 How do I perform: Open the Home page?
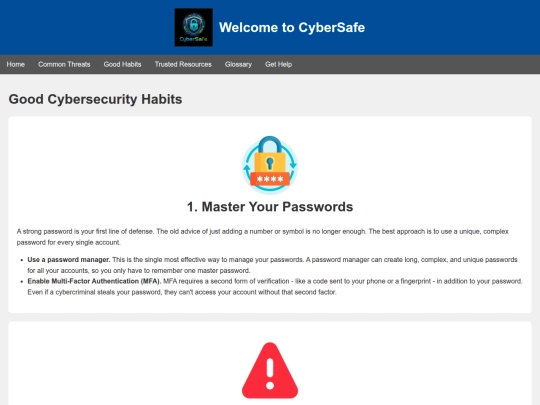tap(15, 64)
